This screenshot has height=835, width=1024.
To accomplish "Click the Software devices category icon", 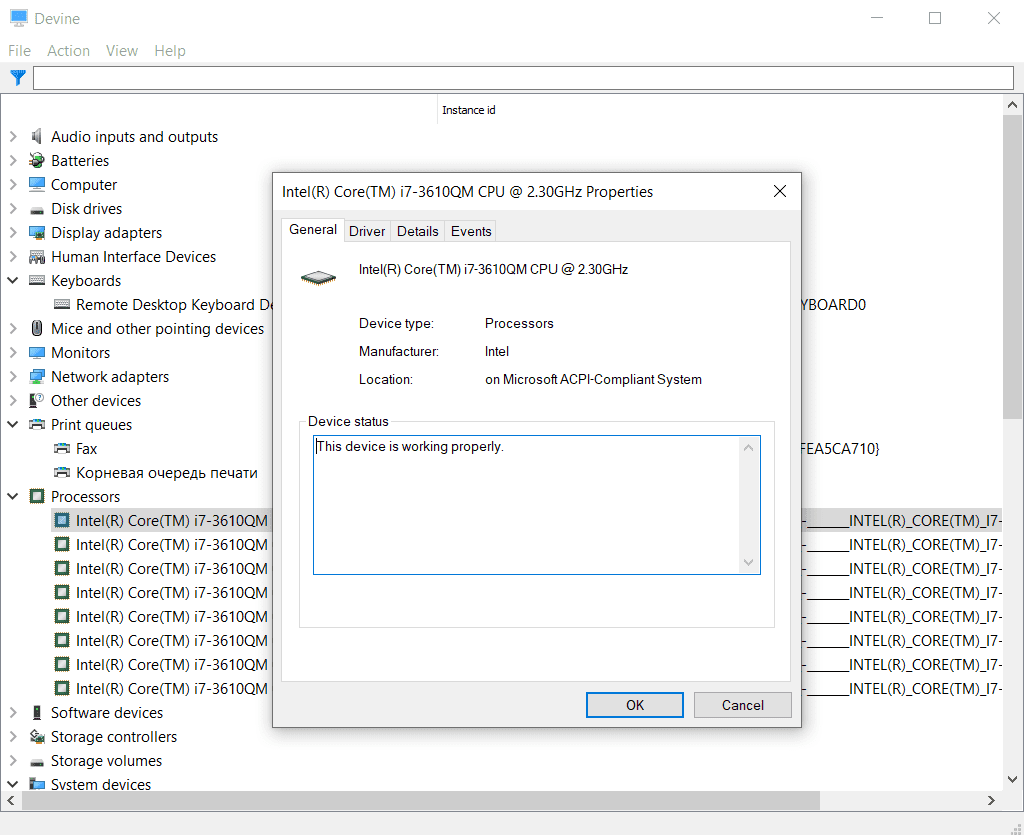I will (37, 713).
